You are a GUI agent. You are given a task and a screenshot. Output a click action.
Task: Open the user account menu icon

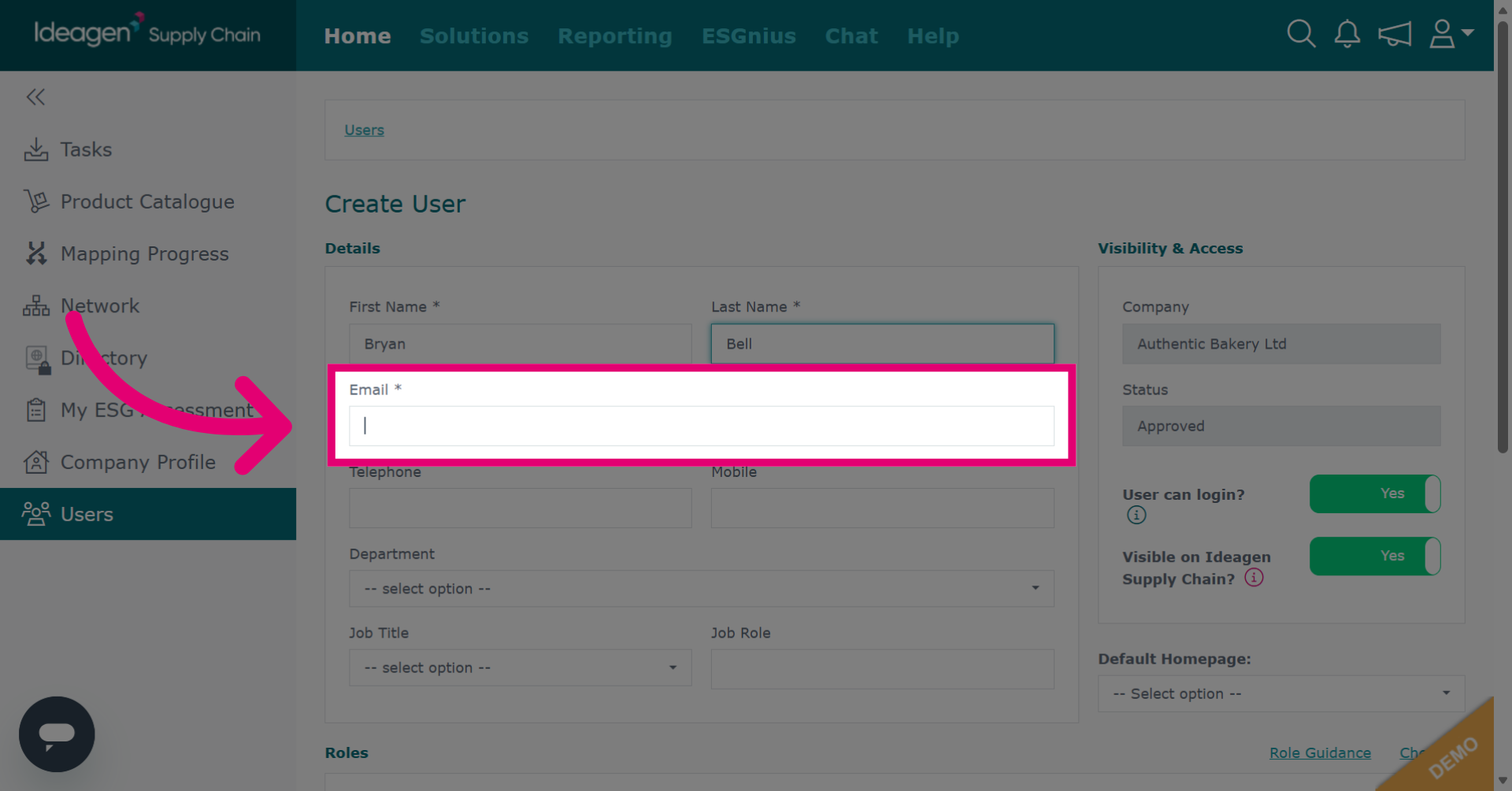[x=1451, y=35]
